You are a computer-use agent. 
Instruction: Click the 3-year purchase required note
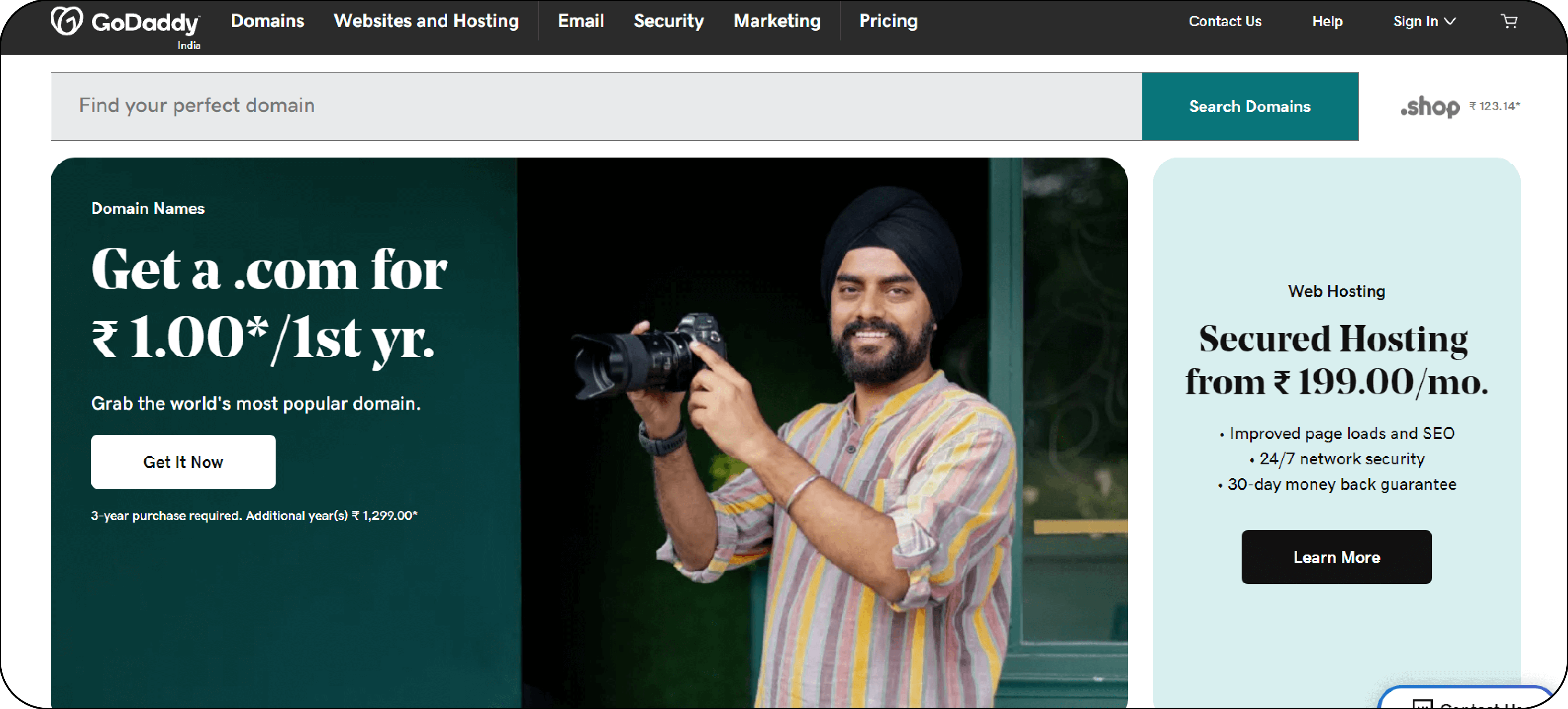[254, 515]
